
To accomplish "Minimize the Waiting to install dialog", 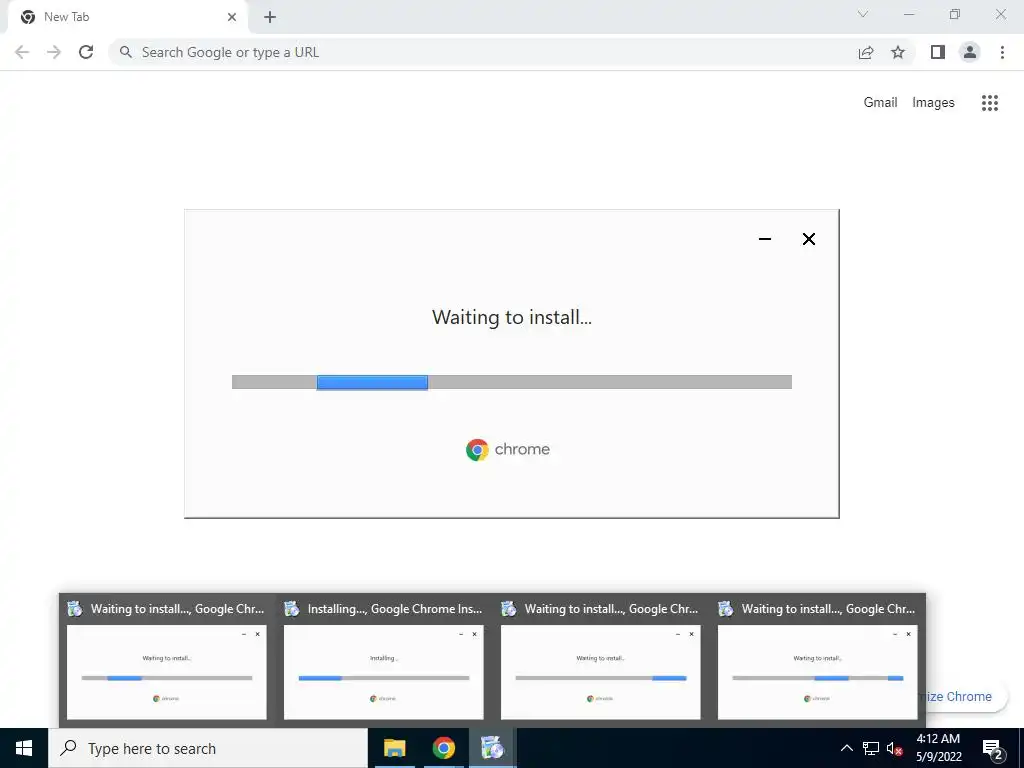I will tap(765, 239).
